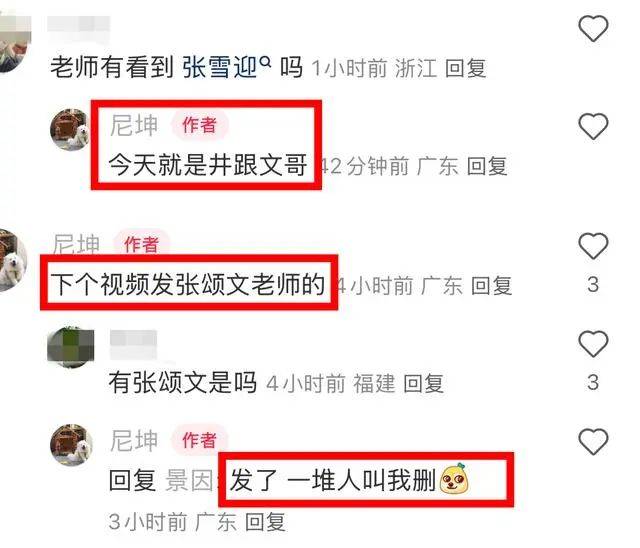
Task: Tap the 下个视频发张颂文老师的 comment text
Action: 188,284
